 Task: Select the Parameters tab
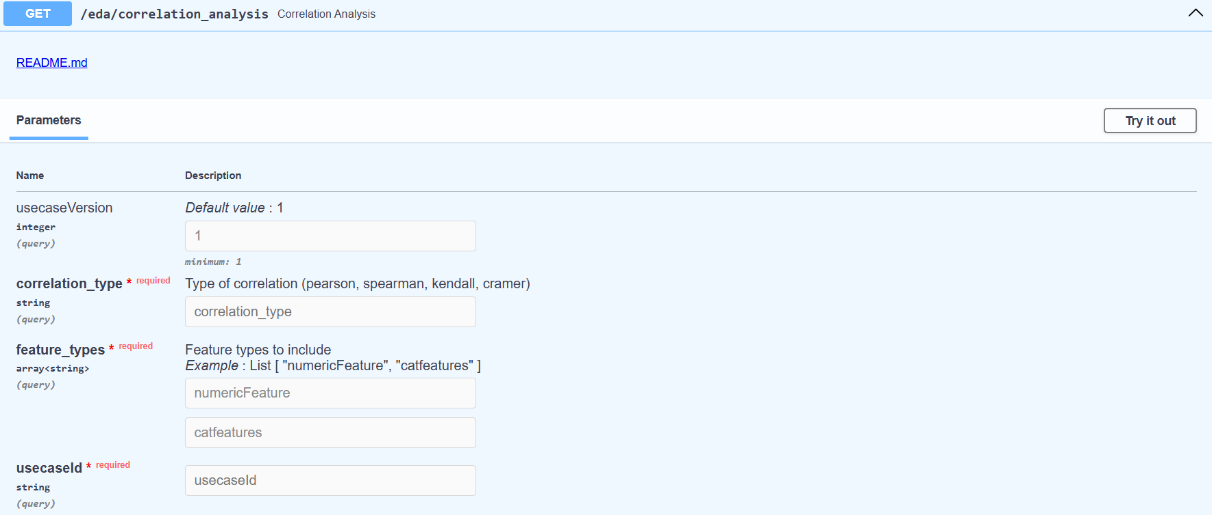click(x=49, y=120)
